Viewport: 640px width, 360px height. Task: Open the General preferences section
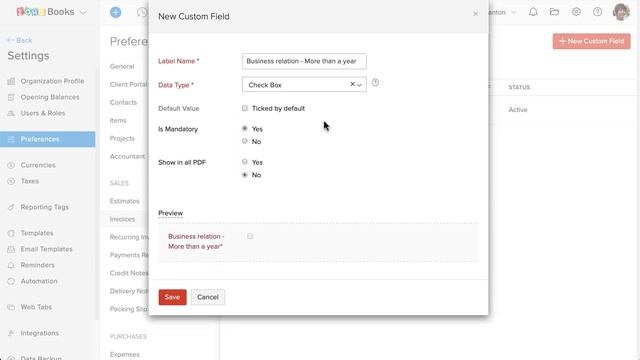[x=122, y=66]
